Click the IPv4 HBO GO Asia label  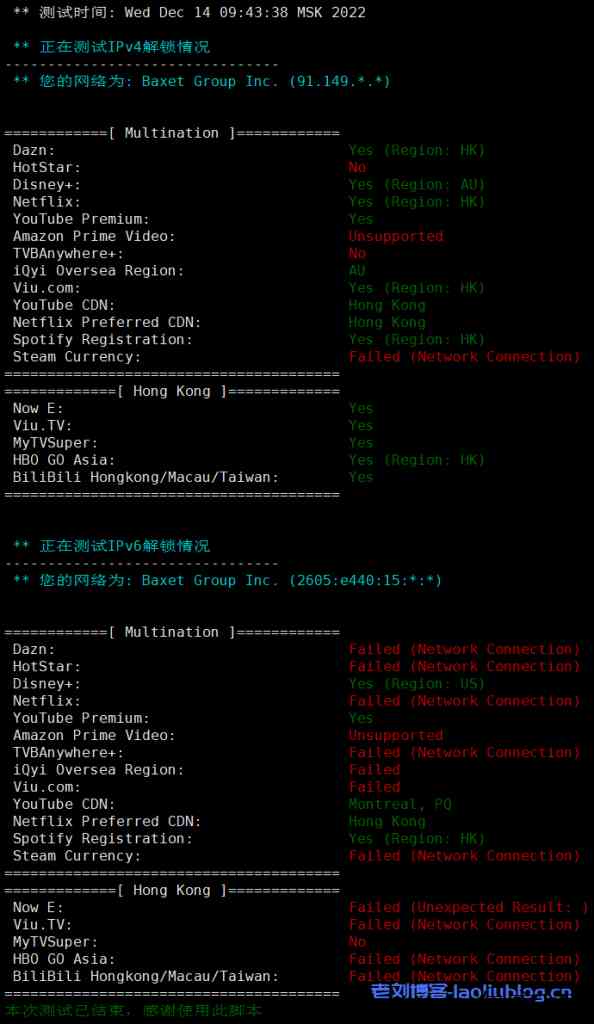pyautogui.click(x=64, y=460)
